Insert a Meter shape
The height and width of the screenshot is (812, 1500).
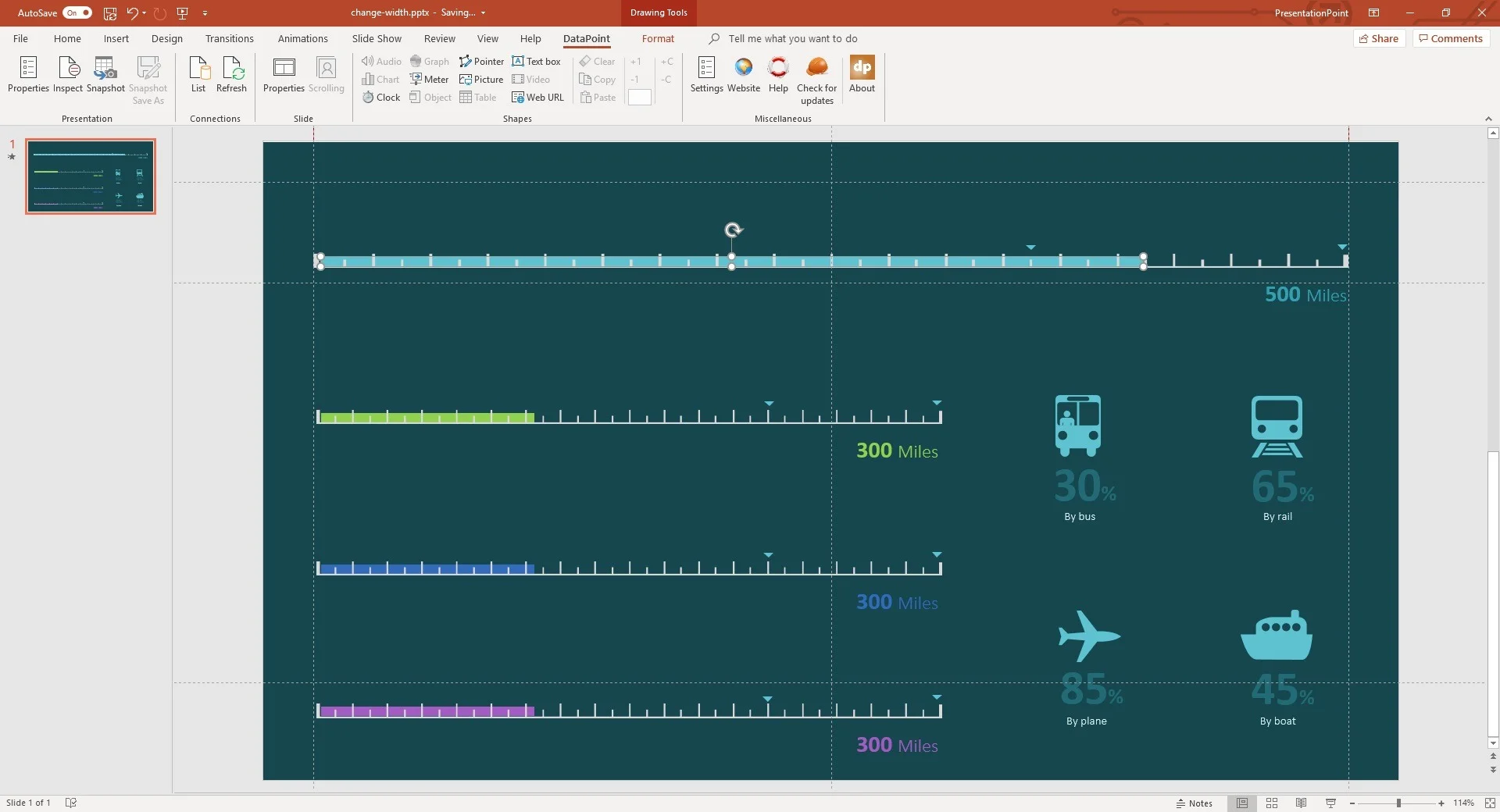point(429,80)
